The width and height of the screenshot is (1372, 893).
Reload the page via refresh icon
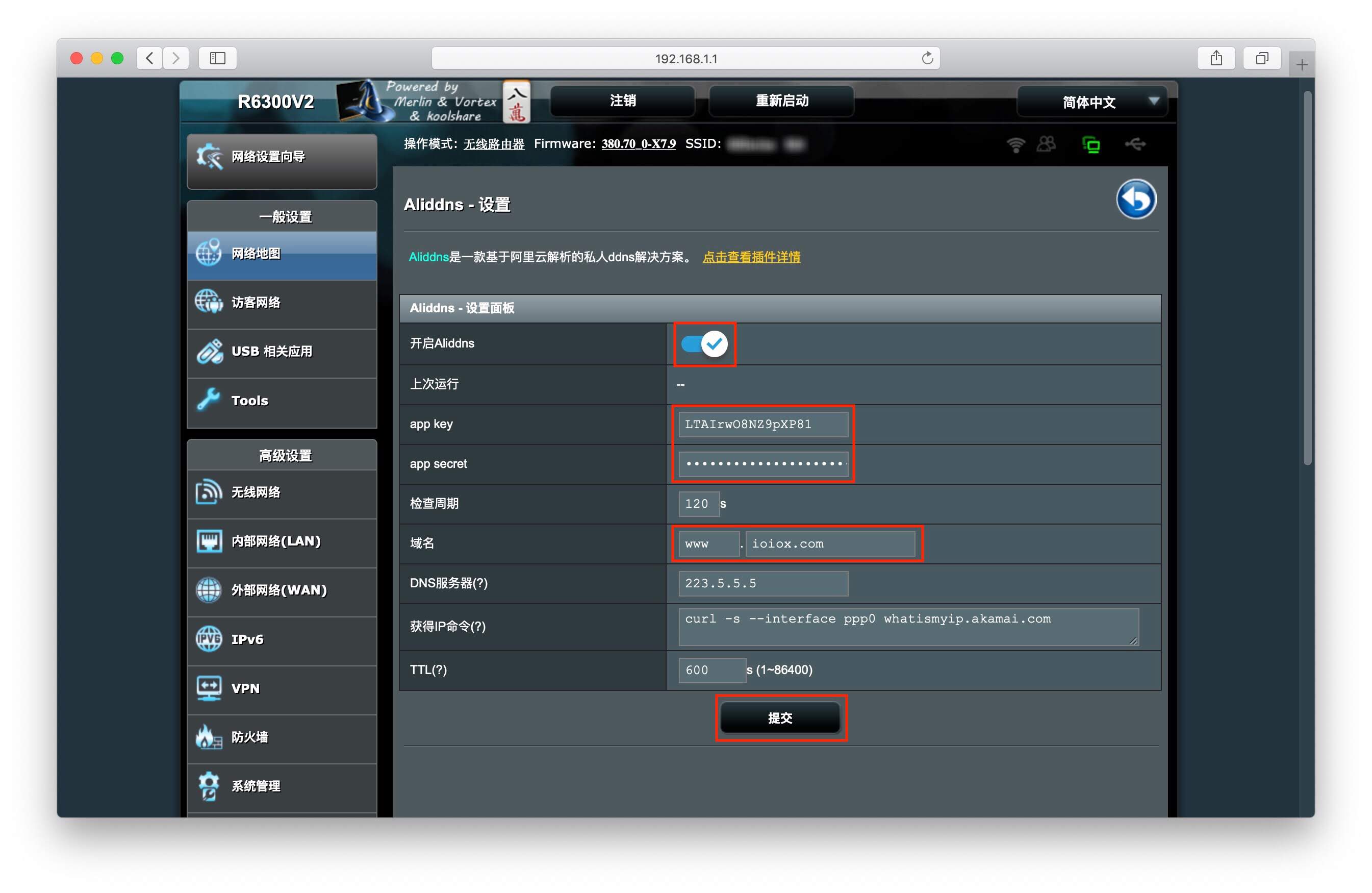[x=926, y=58]
